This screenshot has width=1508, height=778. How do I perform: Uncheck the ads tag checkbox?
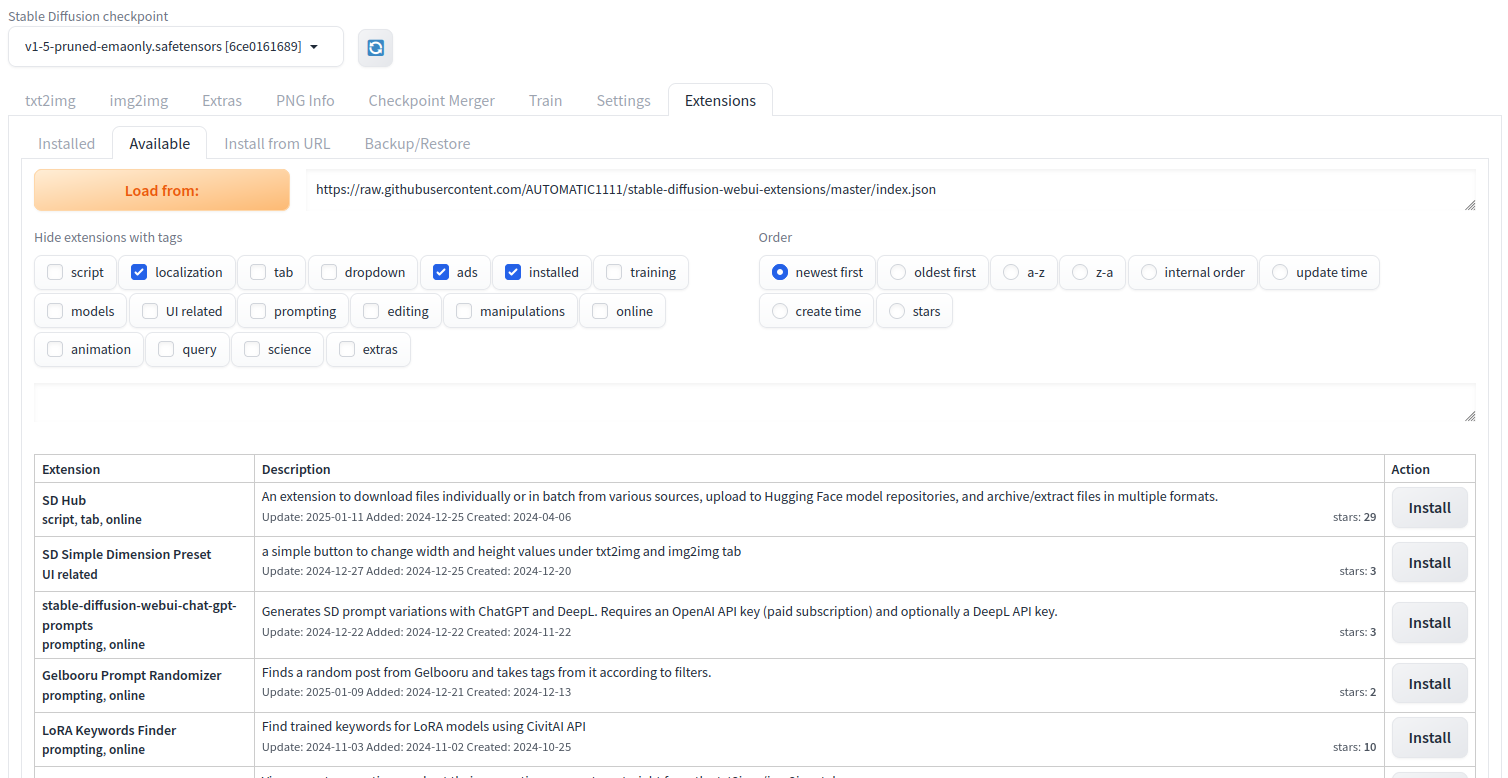441,272
